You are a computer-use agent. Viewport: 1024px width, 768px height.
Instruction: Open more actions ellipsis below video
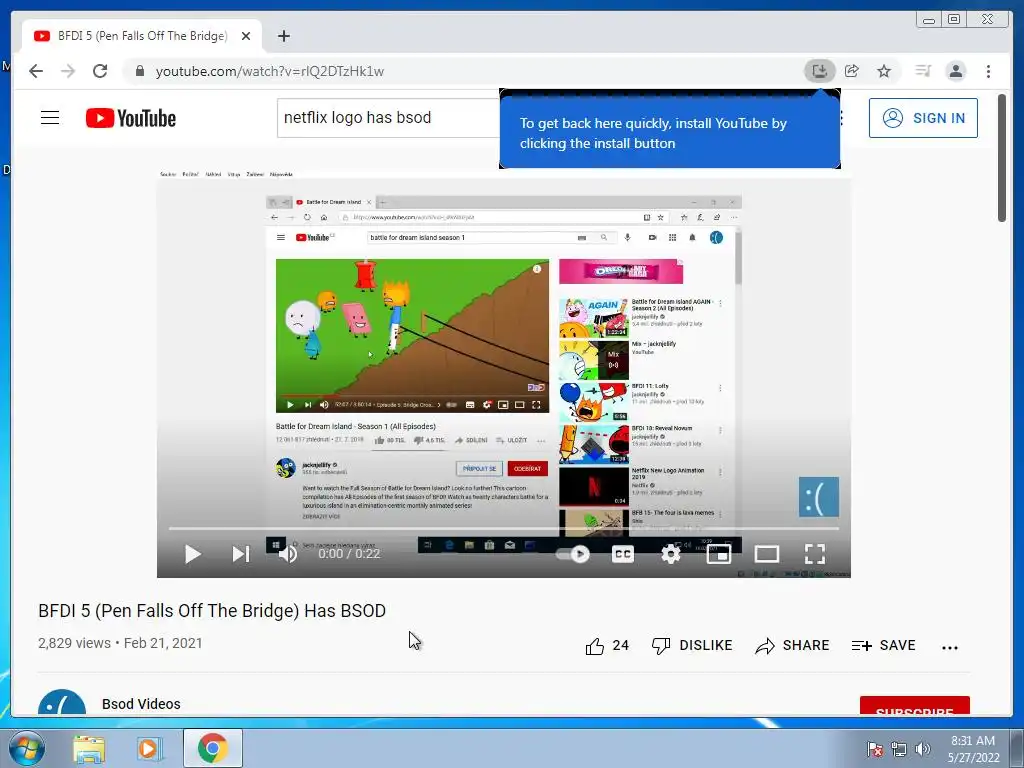(950, 647)
